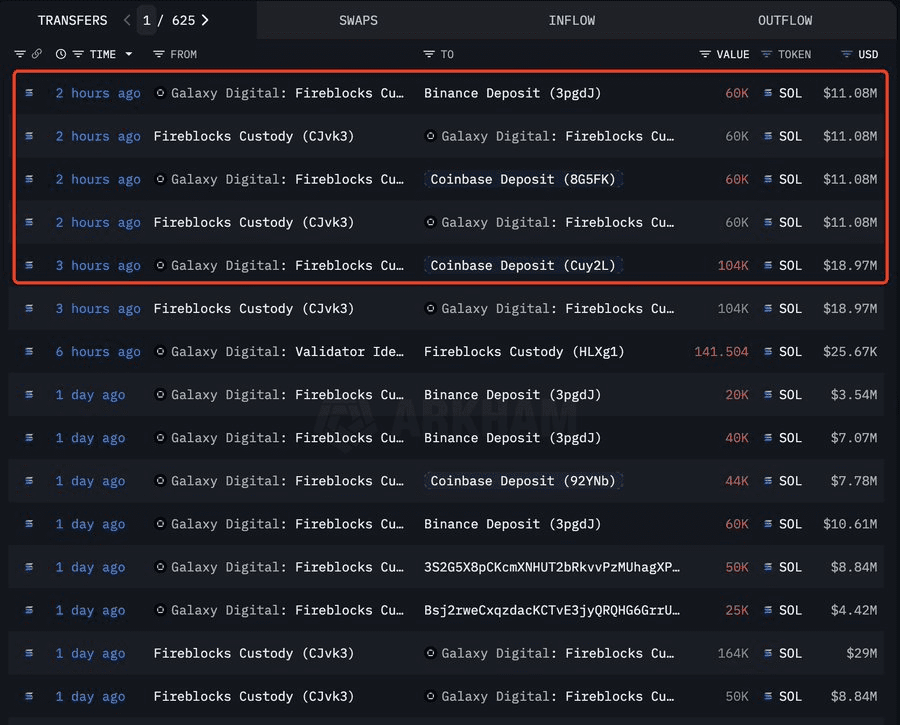Open the USD filter options
Screen dimensions: 900x725
pyautogui.click(x=846, y=54)
